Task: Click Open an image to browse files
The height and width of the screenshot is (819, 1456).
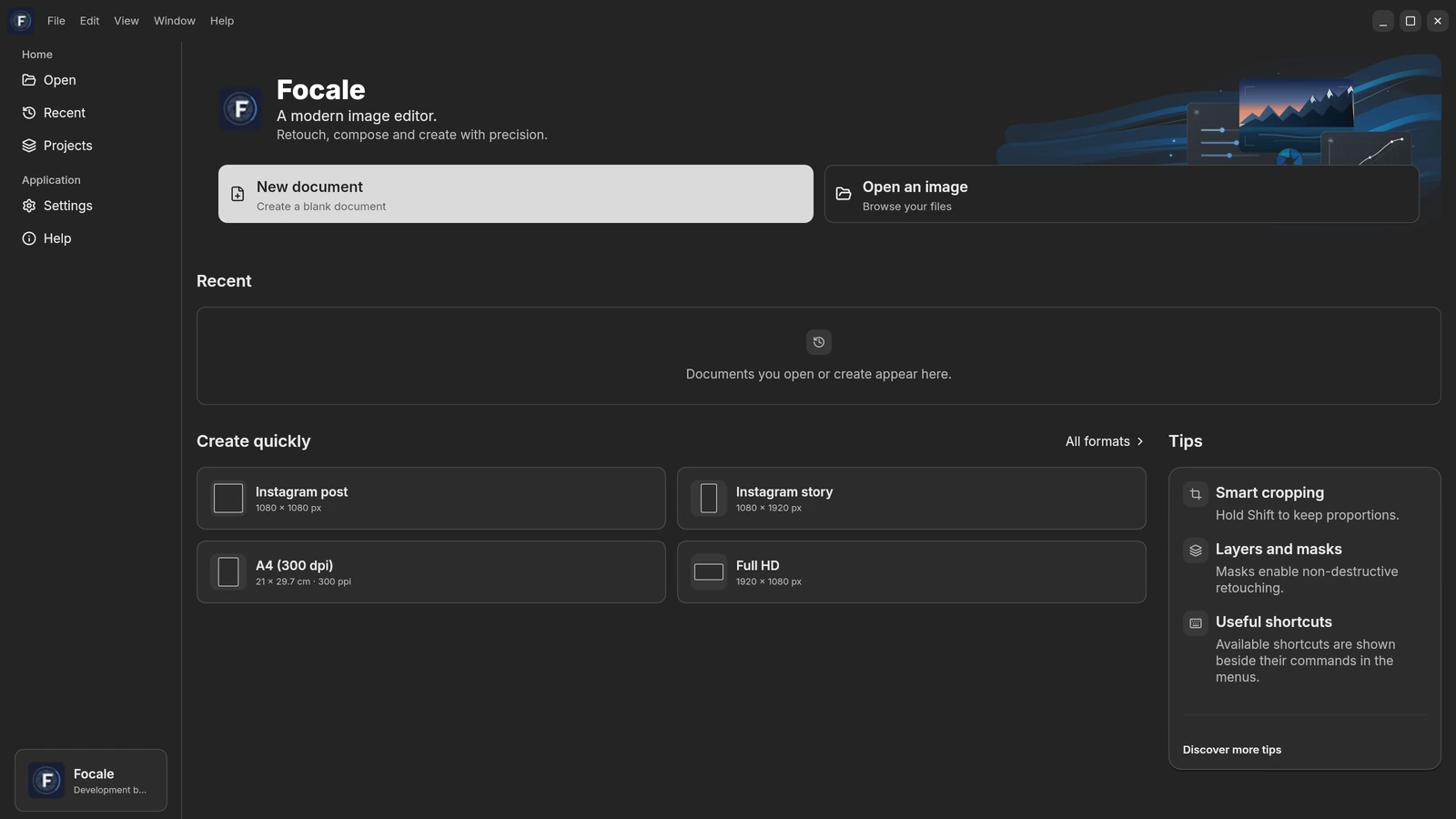Action: 1122,194
